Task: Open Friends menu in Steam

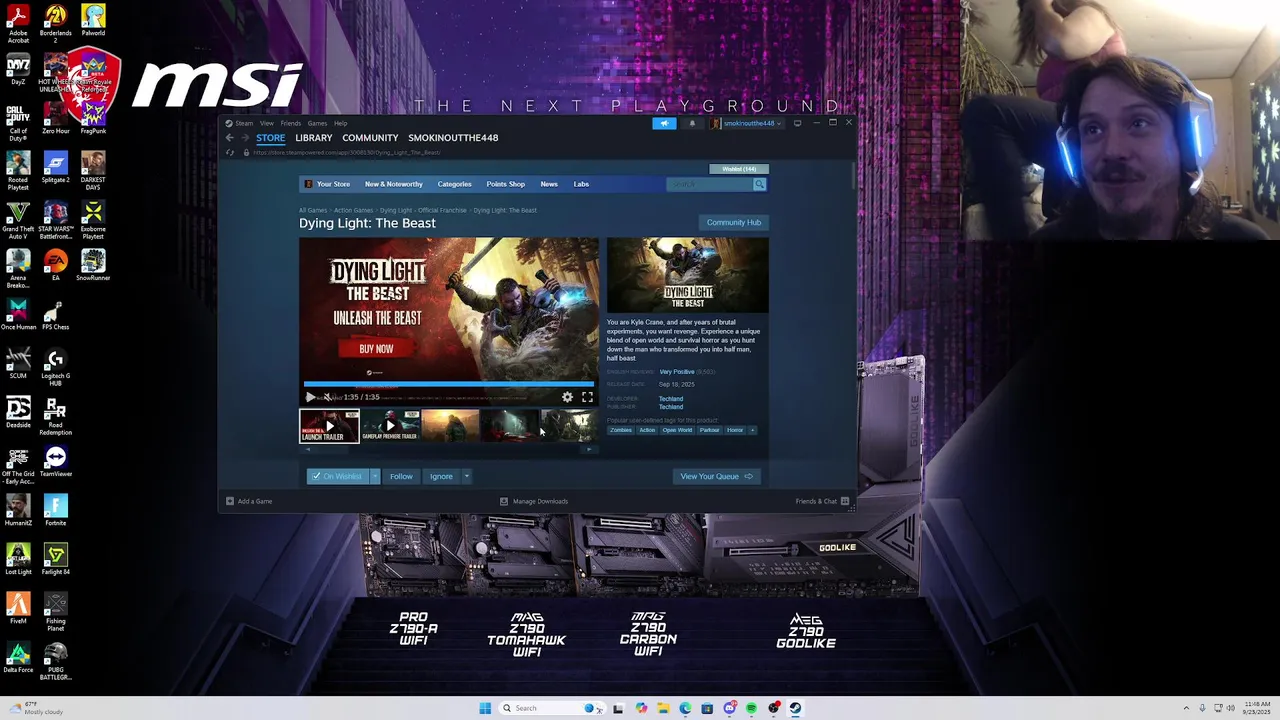Action: click(291, 123)
